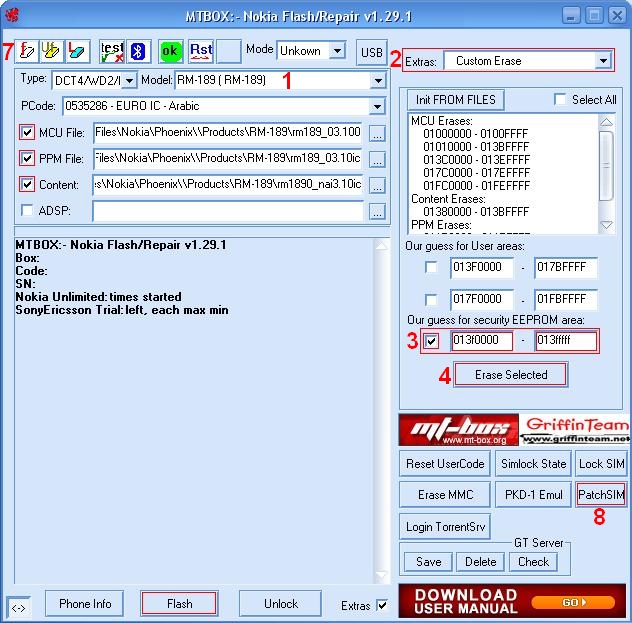632x623 pixels.
Task: Browse for MCU File with the ... button
Action: point(377,133)
